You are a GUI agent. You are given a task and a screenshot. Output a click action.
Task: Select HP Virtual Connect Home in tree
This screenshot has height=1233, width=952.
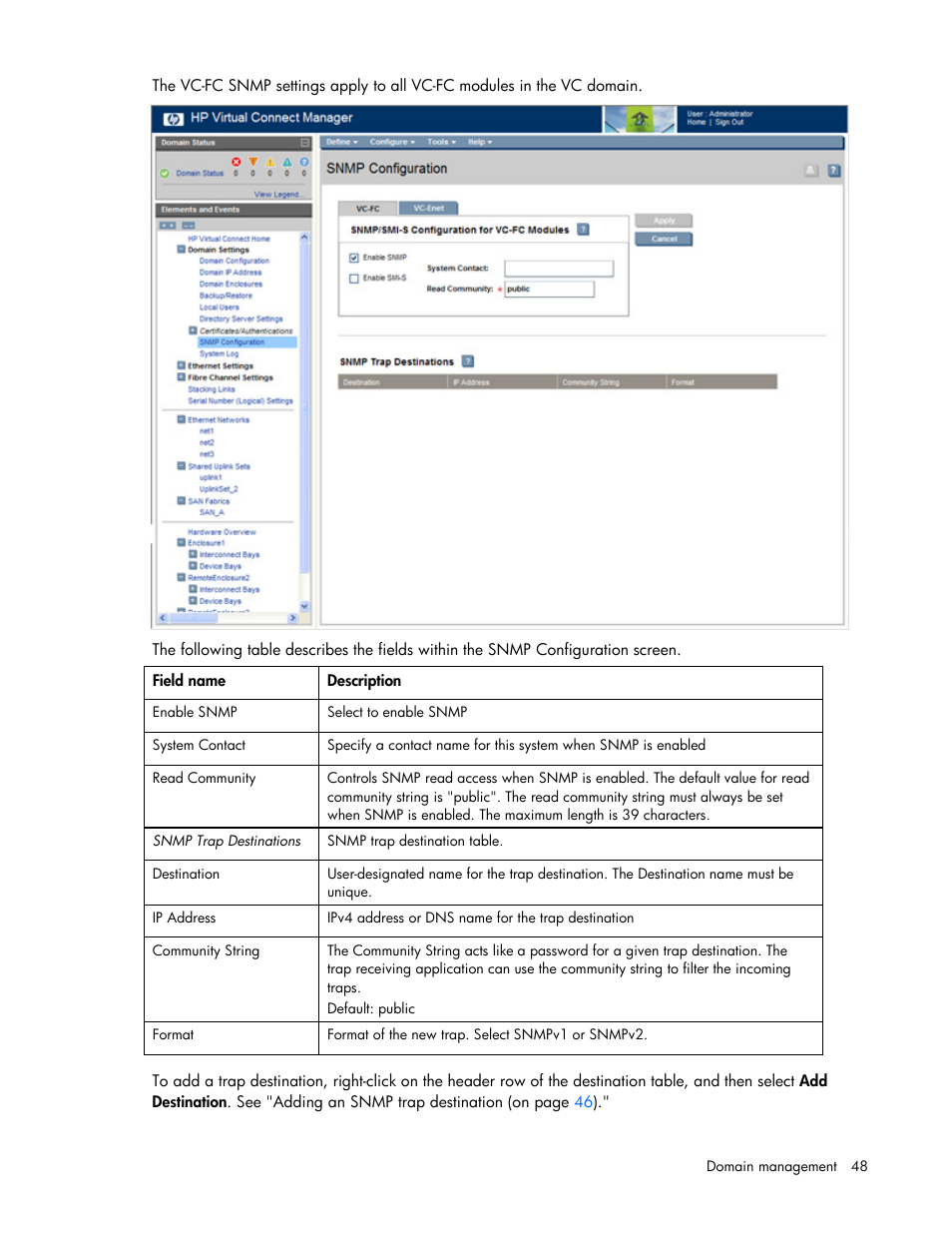coord(229,239)
